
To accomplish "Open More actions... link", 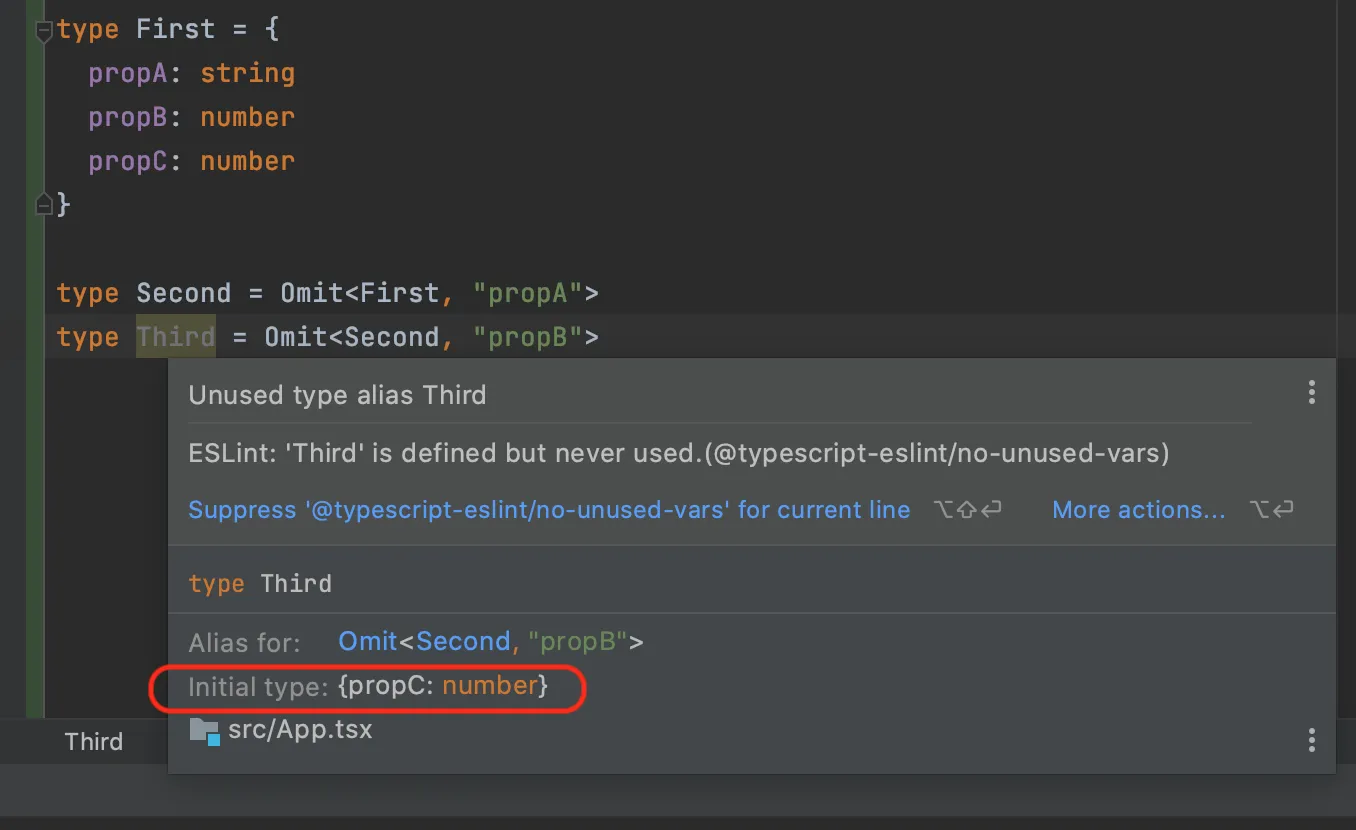I will pyautogui.click(x=1139, y=510).
